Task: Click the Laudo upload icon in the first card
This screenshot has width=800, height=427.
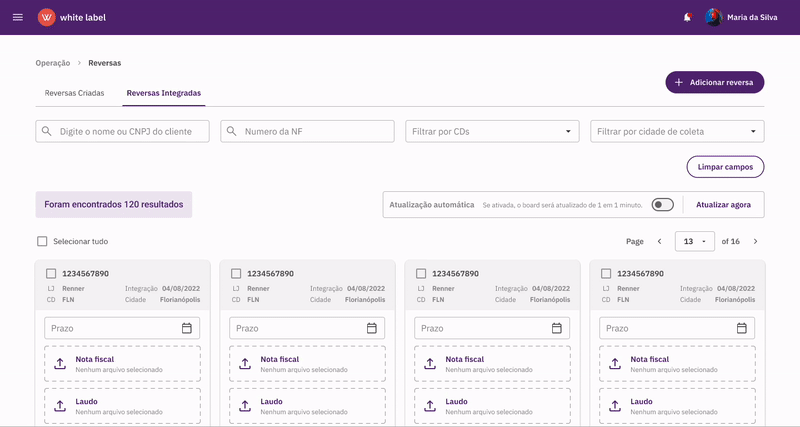Action: [x=60, y=406]
